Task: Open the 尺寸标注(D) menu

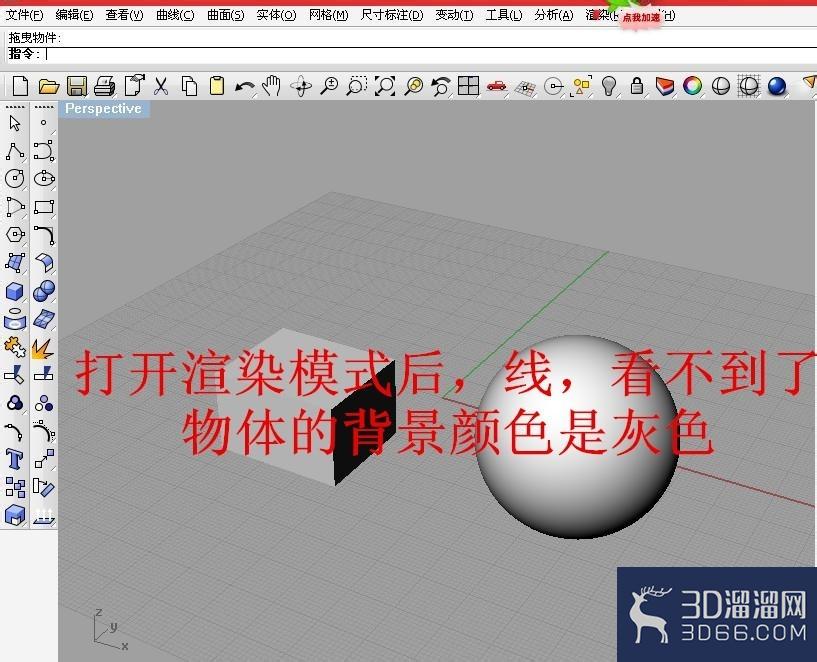Action: coord(392,15)
